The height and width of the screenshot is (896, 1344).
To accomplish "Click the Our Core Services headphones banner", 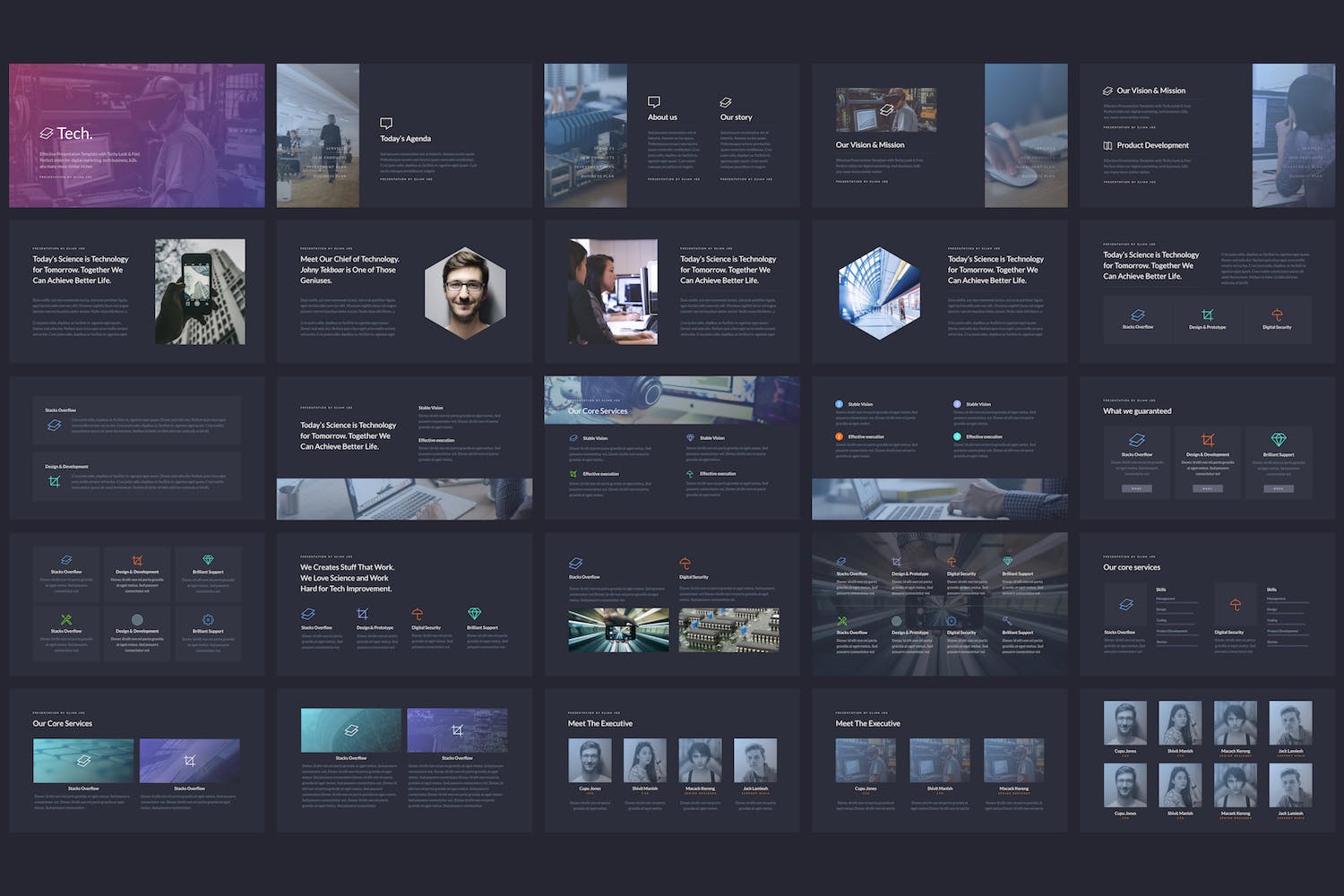I will [x=671, y=400].
